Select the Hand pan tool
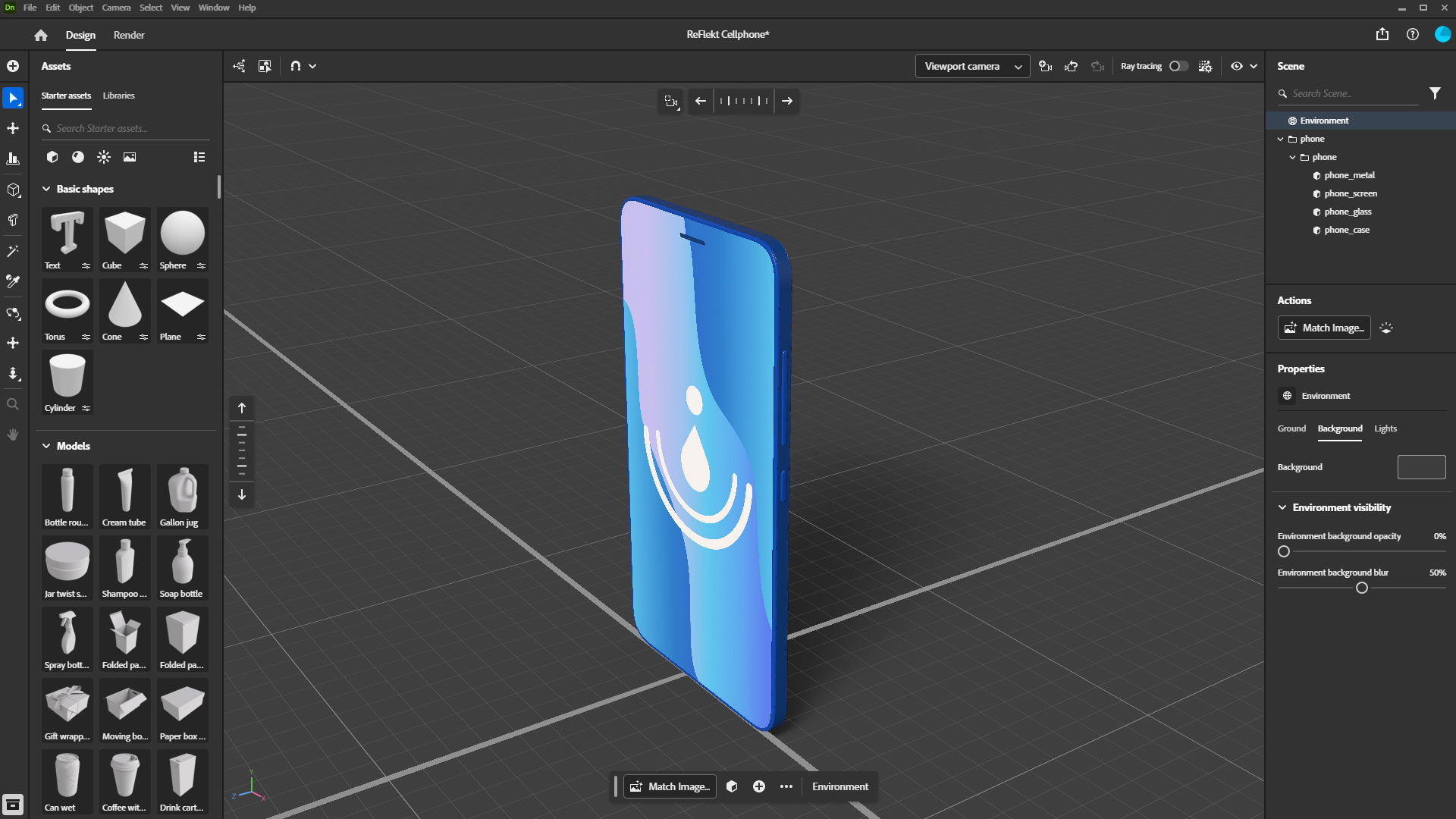The width and height of the screenshot is (1456, 819). click(13, 435)
